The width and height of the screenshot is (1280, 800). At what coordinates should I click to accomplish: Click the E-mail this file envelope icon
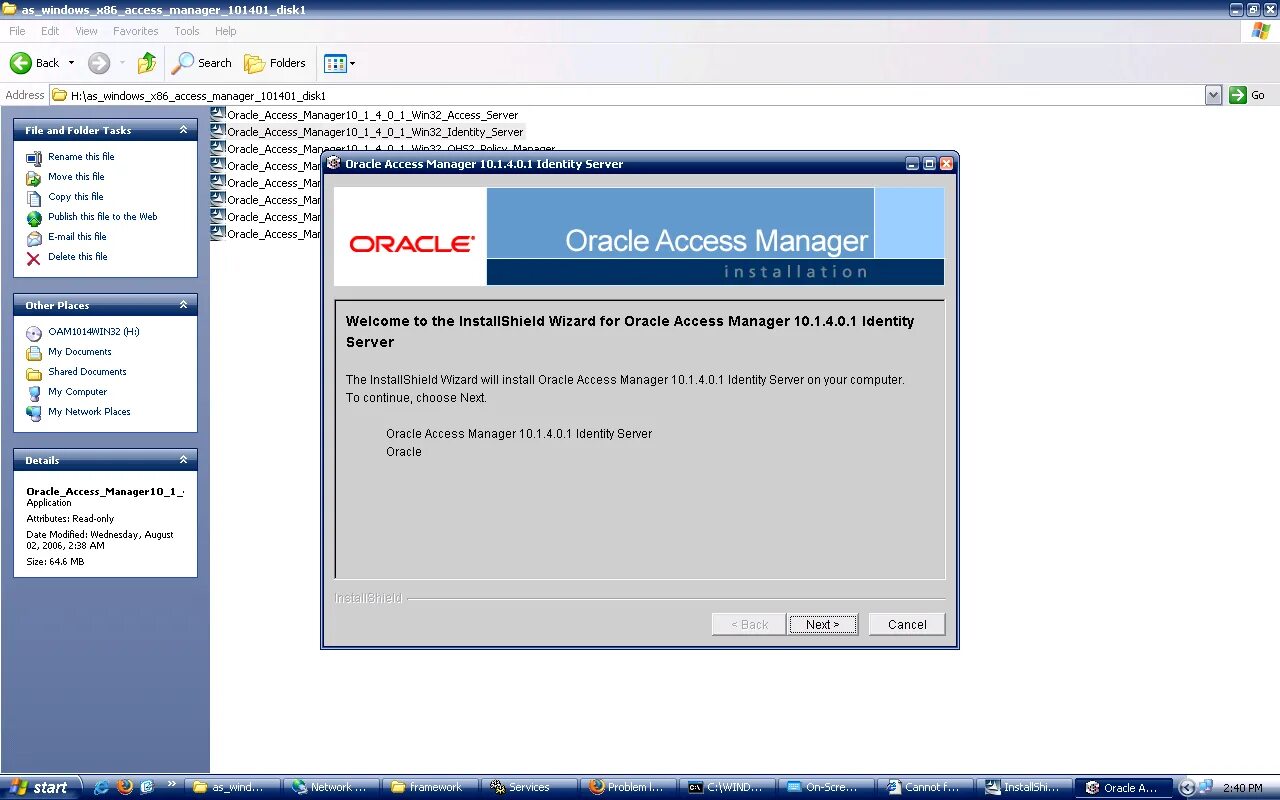(x=34, y=237)
